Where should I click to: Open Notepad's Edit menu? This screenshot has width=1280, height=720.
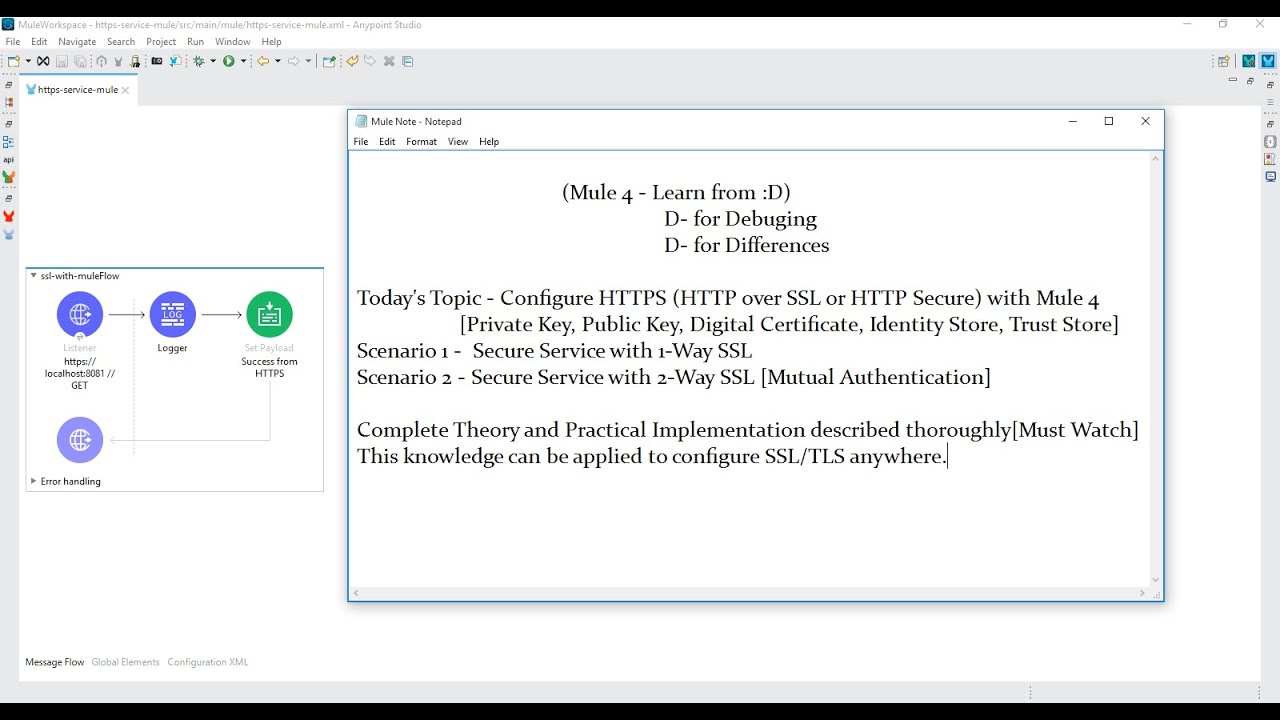(387, 142)
